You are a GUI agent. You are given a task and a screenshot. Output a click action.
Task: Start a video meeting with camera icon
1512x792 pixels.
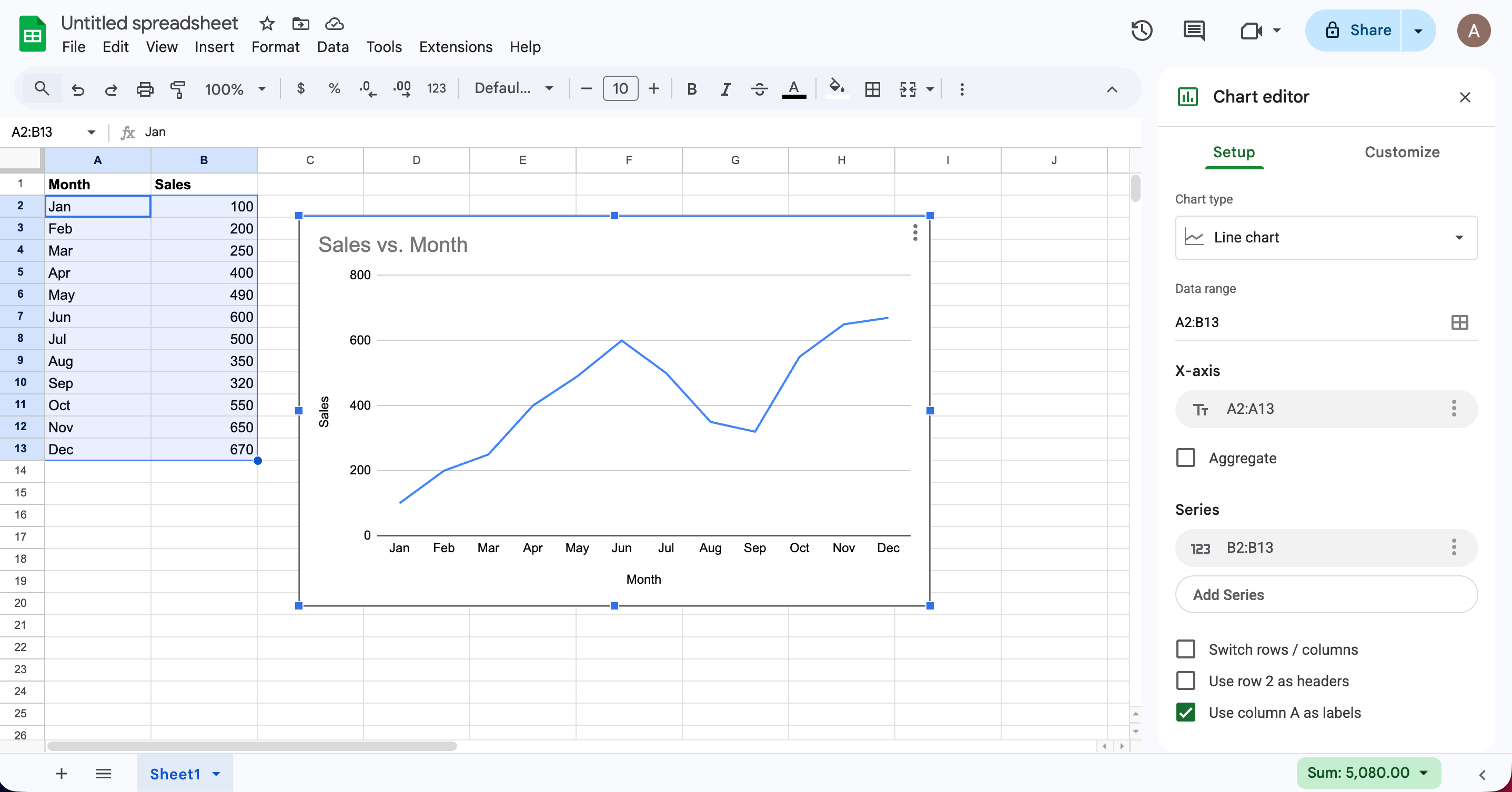tap(1252, 30)
